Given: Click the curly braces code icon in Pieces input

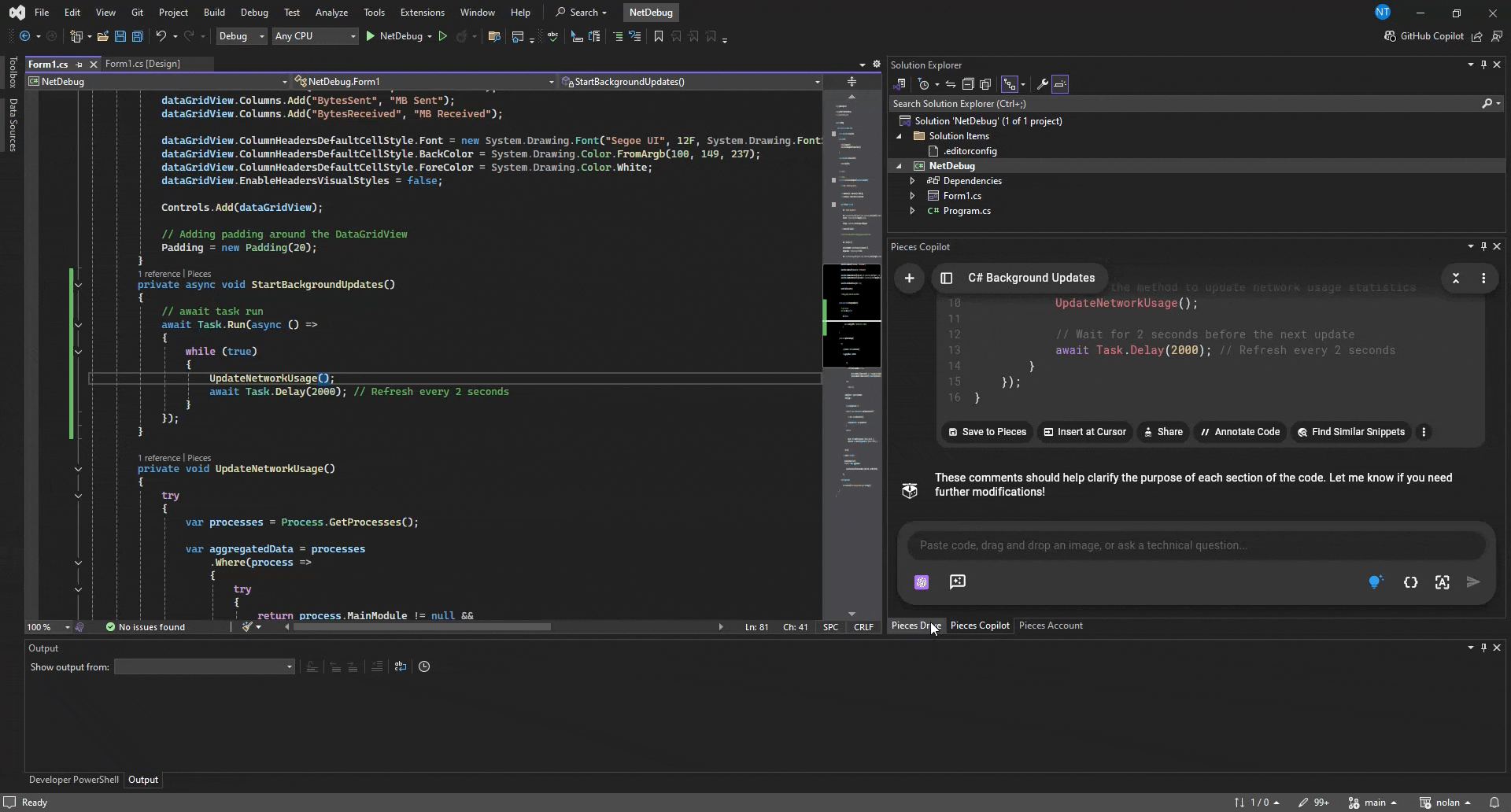Looking at the screenshot, I should pyautogui.click(x=1410, y=582).
